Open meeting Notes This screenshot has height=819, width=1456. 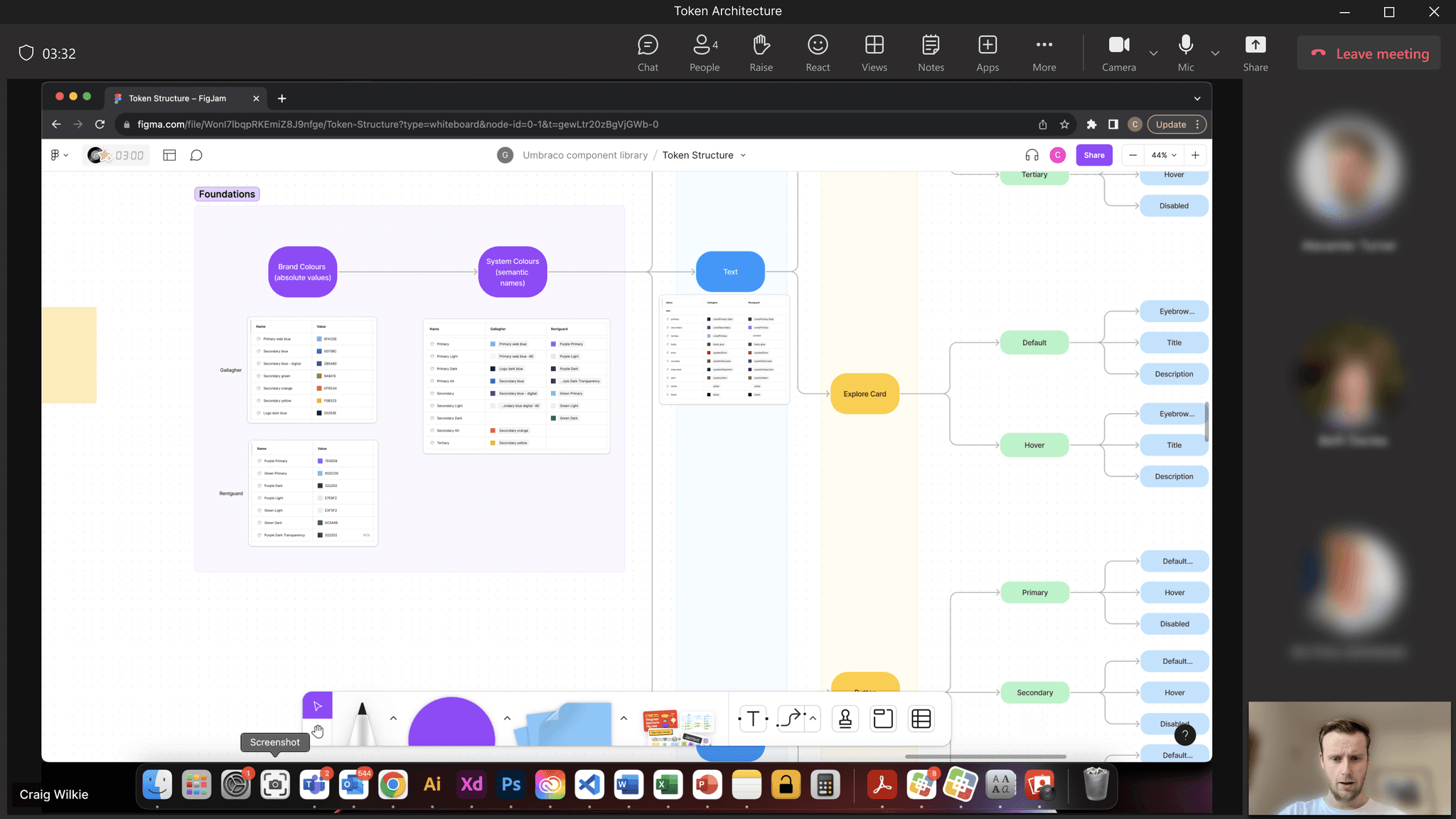[x=931, y=53]
